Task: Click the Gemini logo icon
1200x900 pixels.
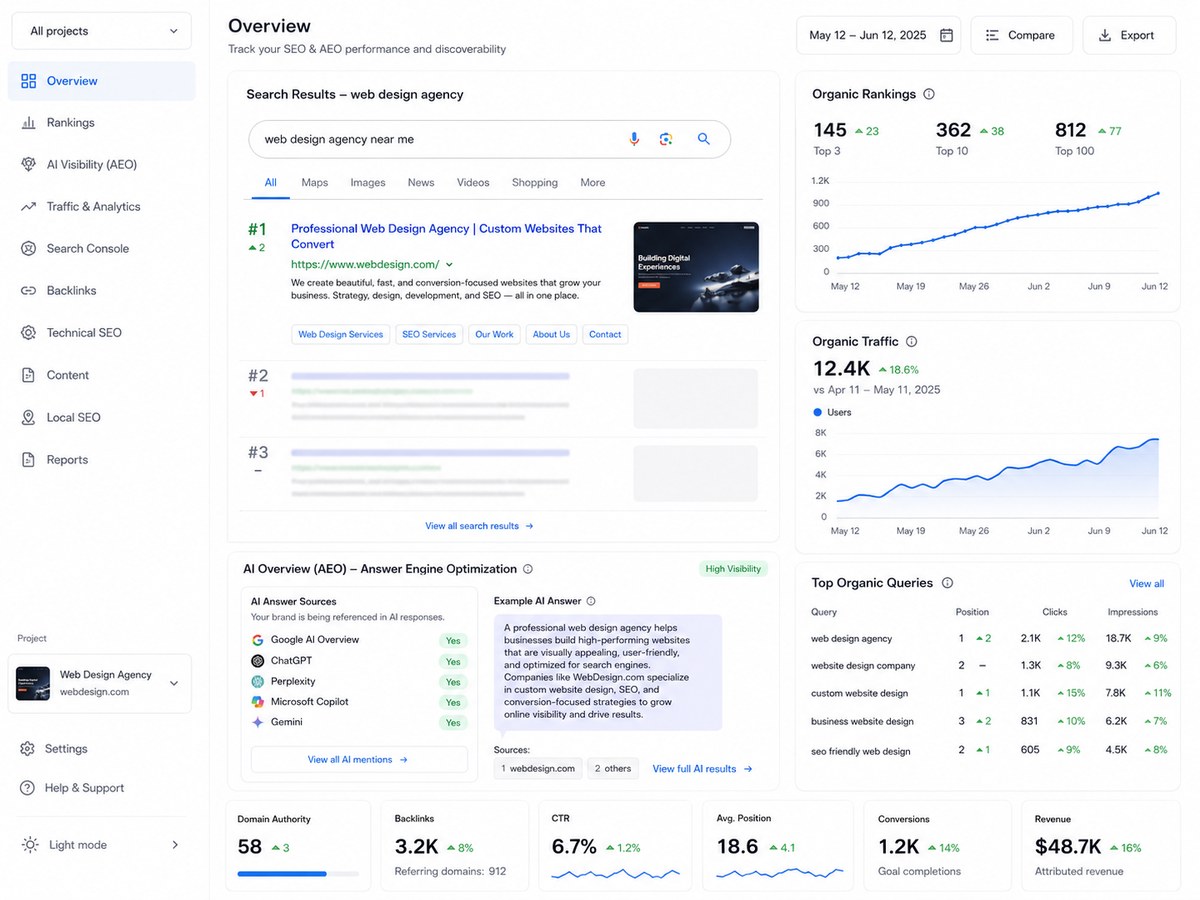Action: point(258,722)
